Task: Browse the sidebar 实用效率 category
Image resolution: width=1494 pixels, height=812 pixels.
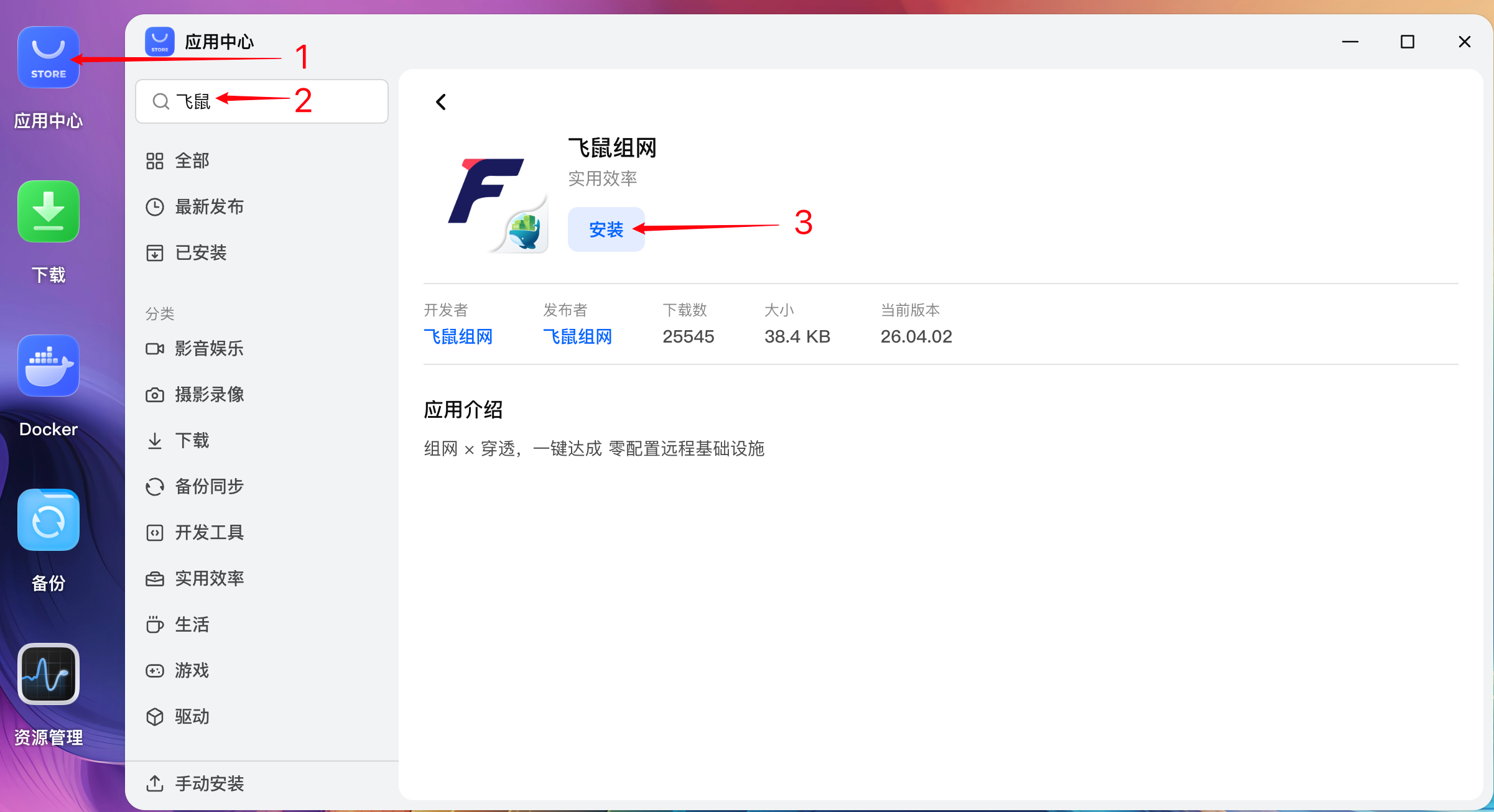Action: (262, 579)
